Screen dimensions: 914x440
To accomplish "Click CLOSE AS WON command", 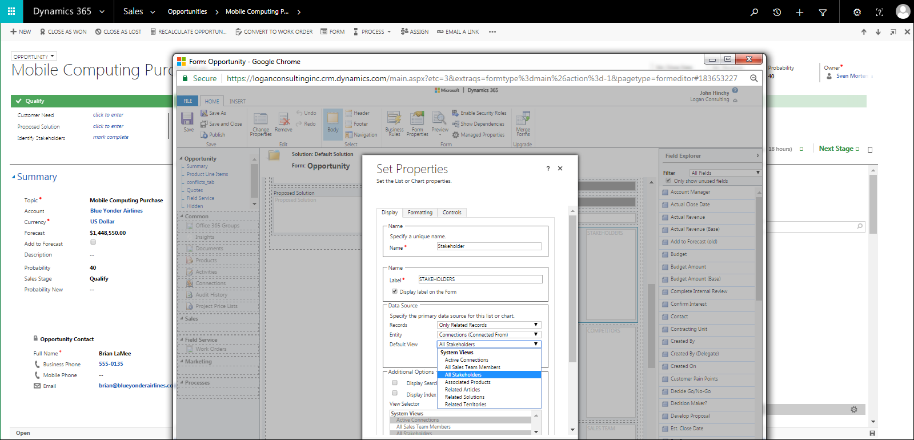I will [63, 31].
